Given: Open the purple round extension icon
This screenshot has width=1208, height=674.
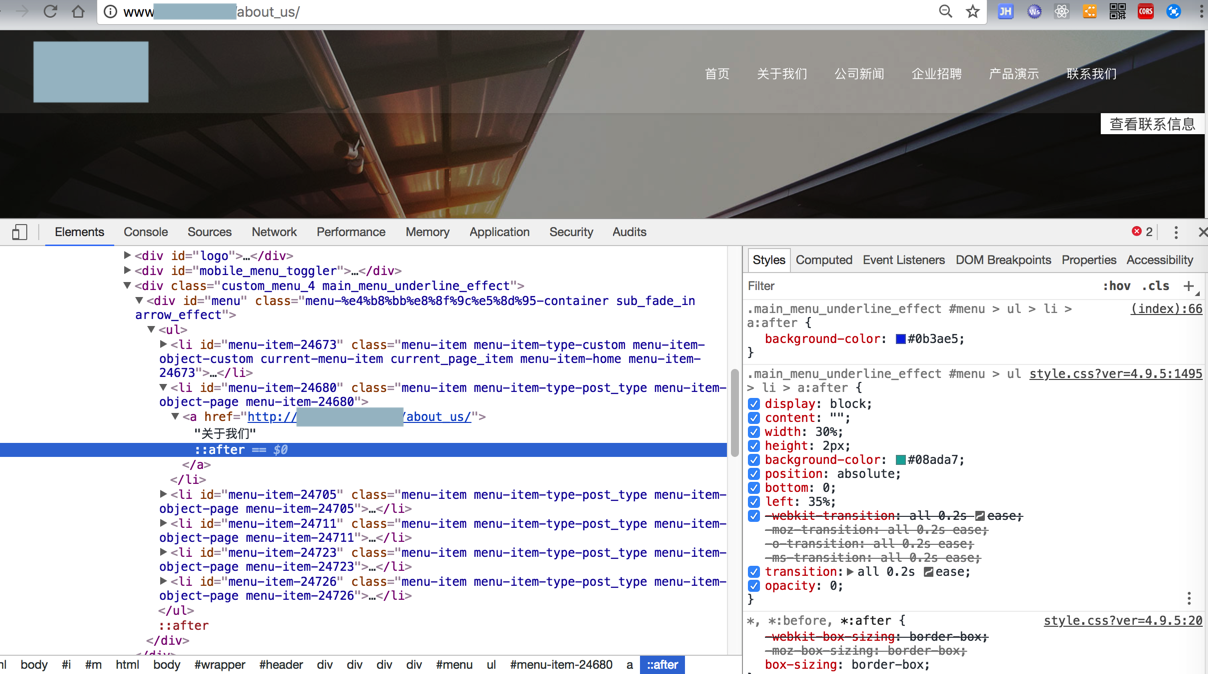Looking at the screenshot, I should (1034, 12).
